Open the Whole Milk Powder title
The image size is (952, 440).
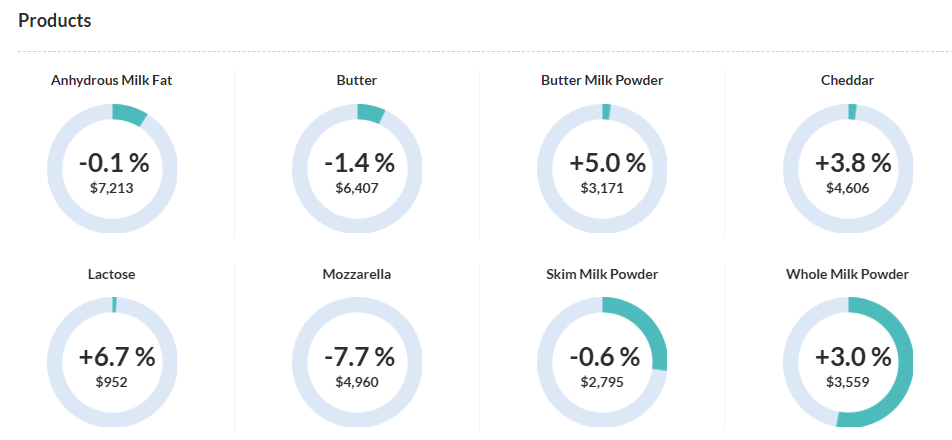[x=847, y=274]
